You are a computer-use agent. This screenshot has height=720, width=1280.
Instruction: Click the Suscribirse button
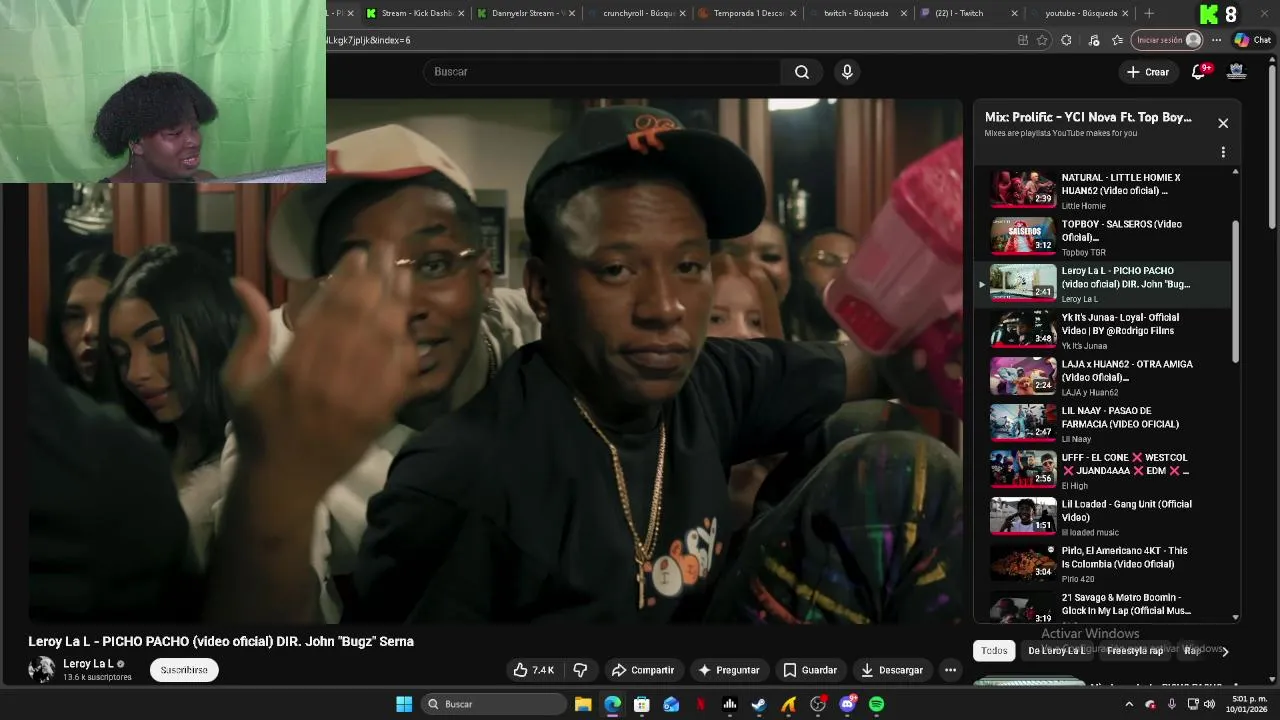pyautogui.click(x=184, y=670)
